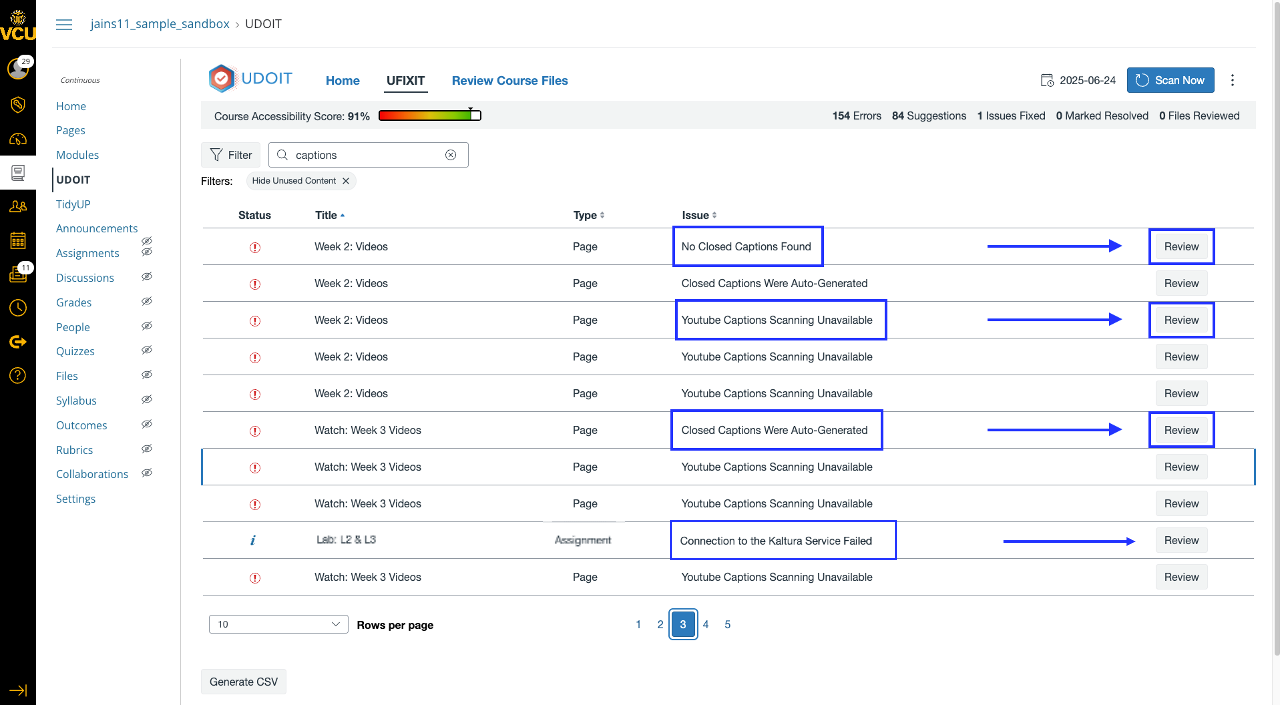The height and width of the screenshot is (720, 1280).
Task: Click the Course Accessibility Score color bar
Action: tap(430, 116)
